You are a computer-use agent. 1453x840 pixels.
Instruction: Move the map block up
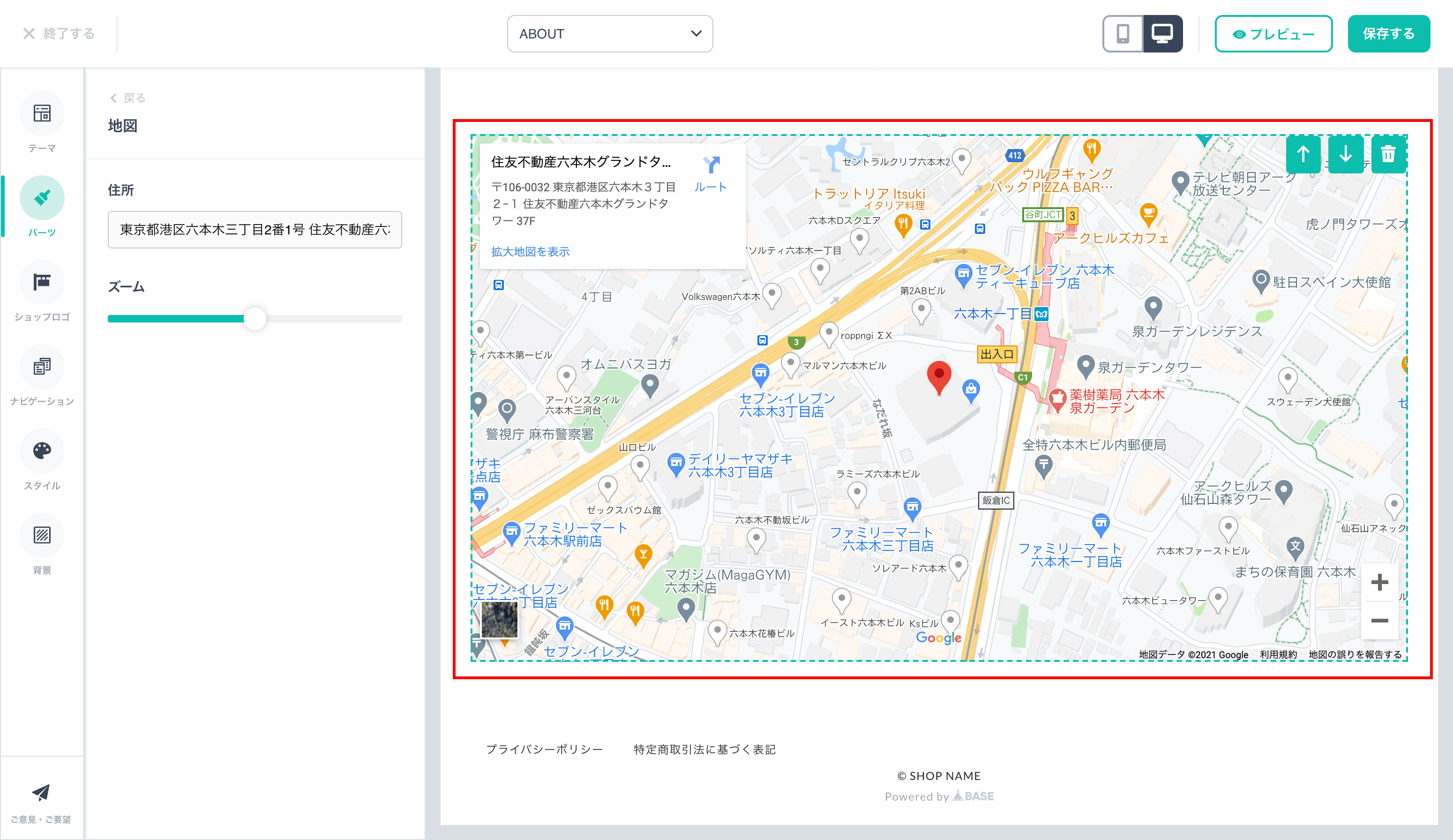click(x=1303, y=155)
